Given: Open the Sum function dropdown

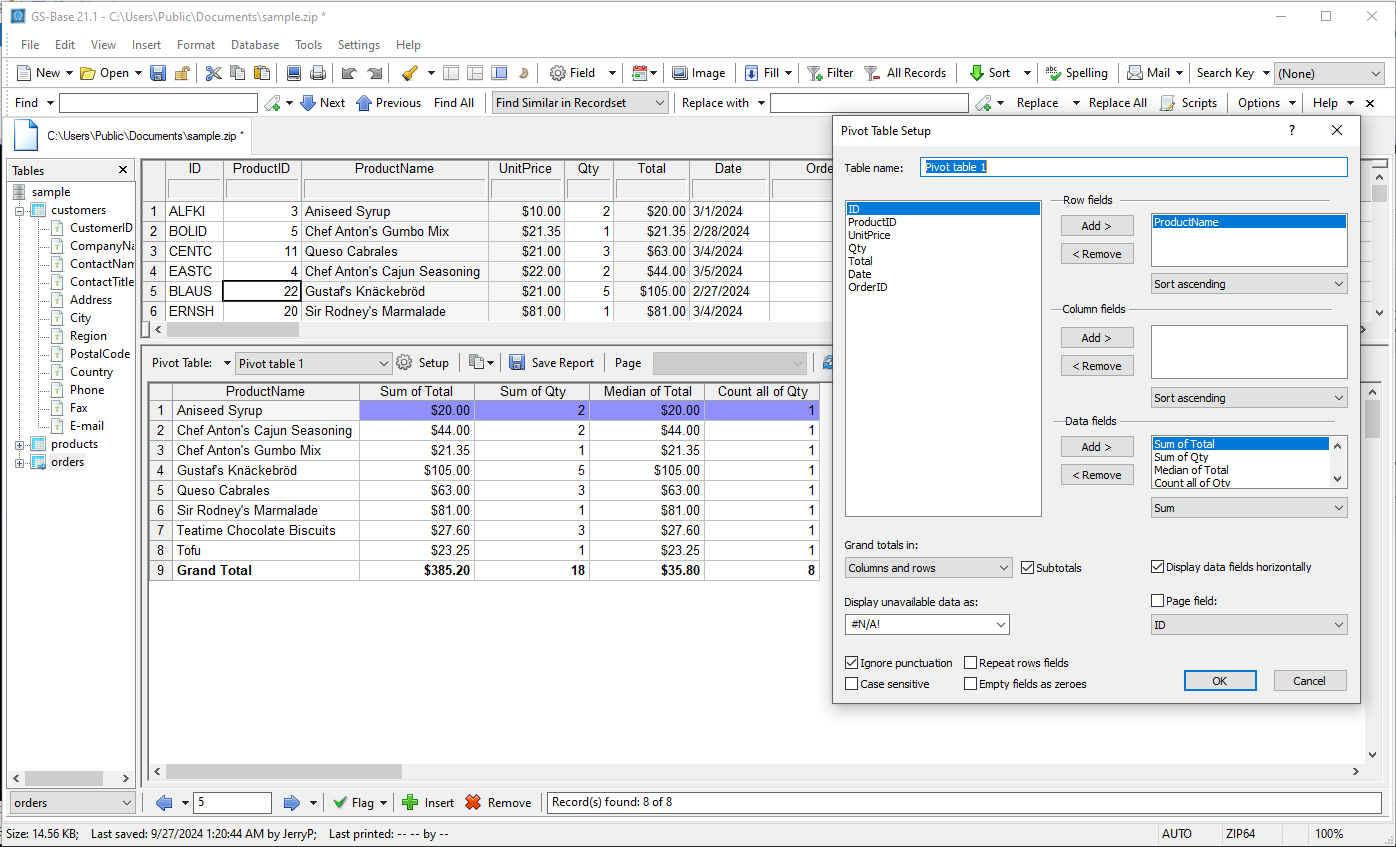Looking at the screenshot, I should 1249,508.
